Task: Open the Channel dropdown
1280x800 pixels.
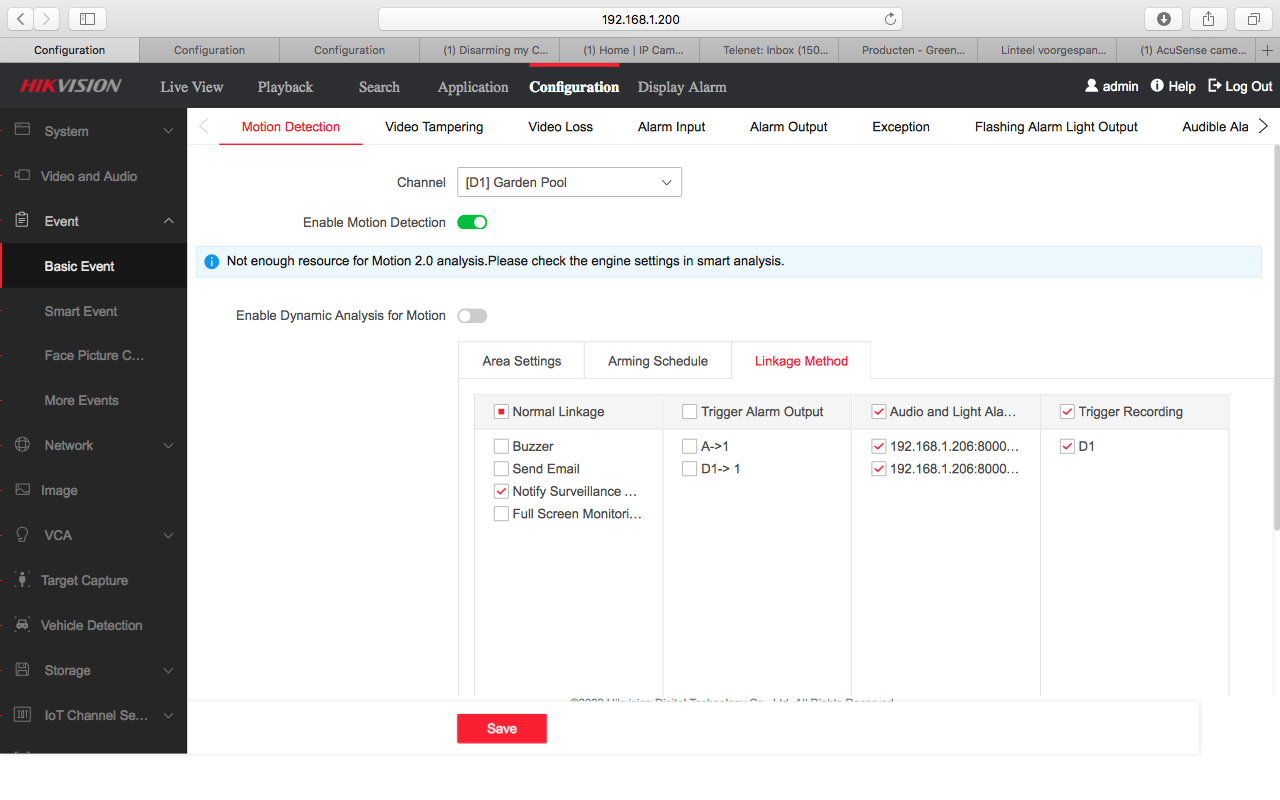Action: (x=569, y=182)
